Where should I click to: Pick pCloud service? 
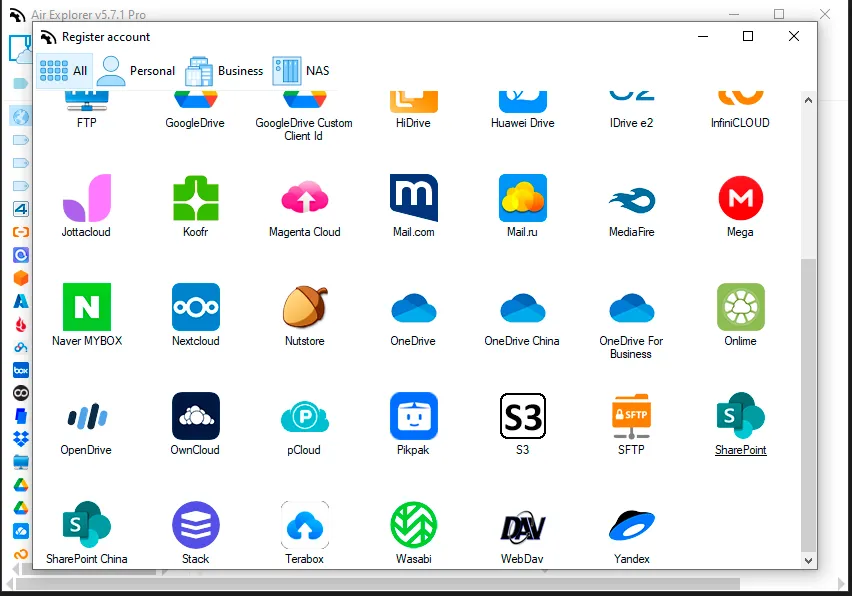305,417
